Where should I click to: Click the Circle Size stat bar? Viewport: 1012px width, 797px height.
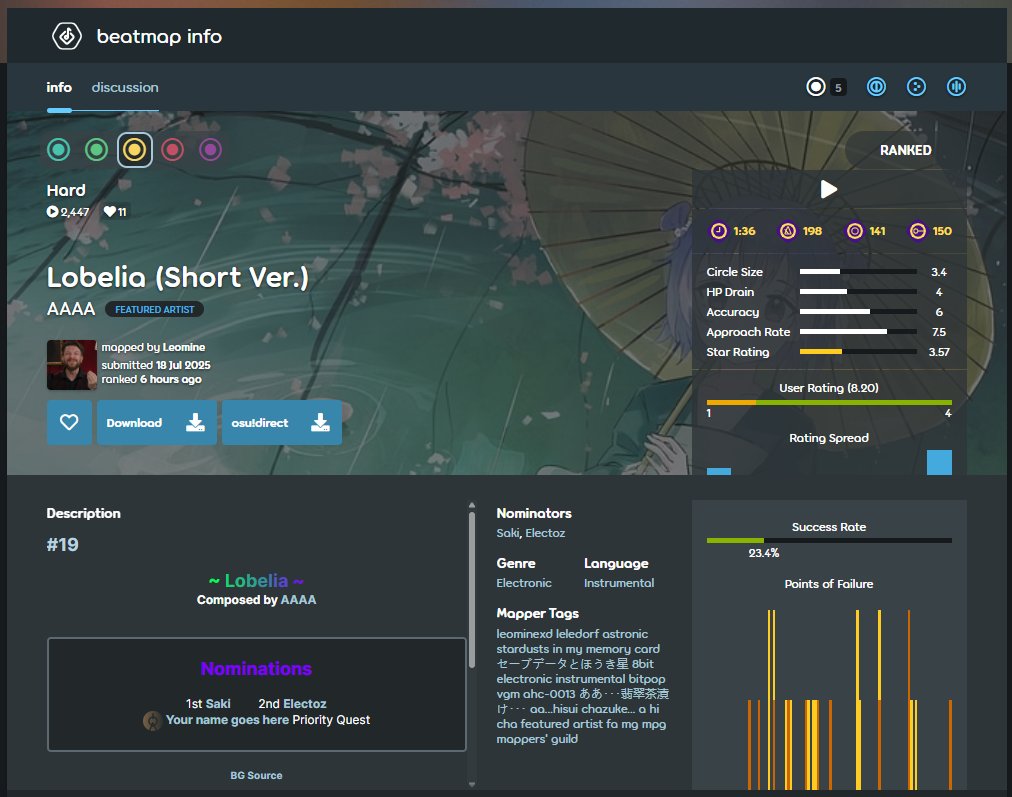pos(858,272)
